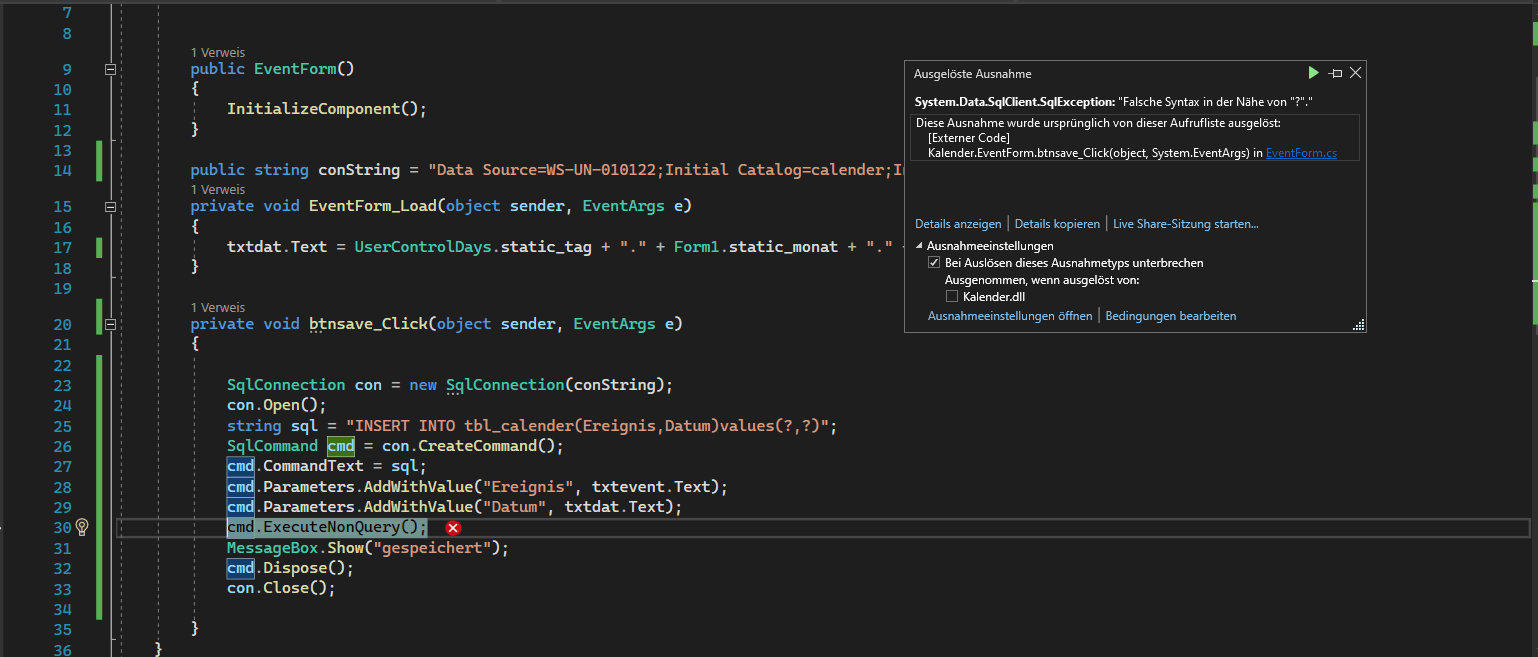1538x657 pixels.
Task: Open the lightbulb quick actions on line 30
Action: click(83, 527)
